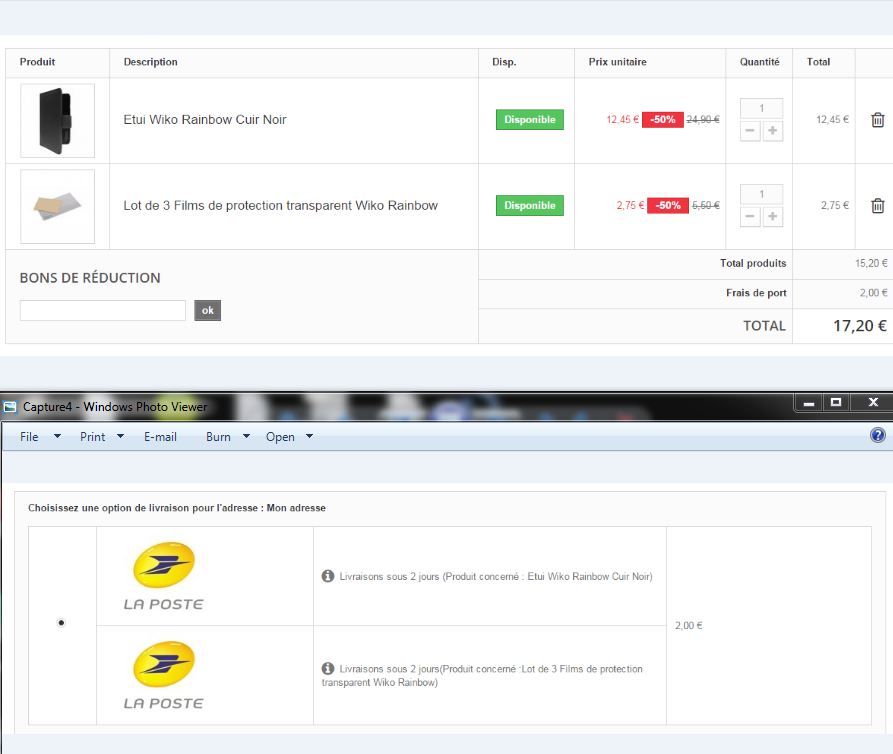The image size is (893, 754).
Task: Click the 17,20 € total amount
Action: 860,326
